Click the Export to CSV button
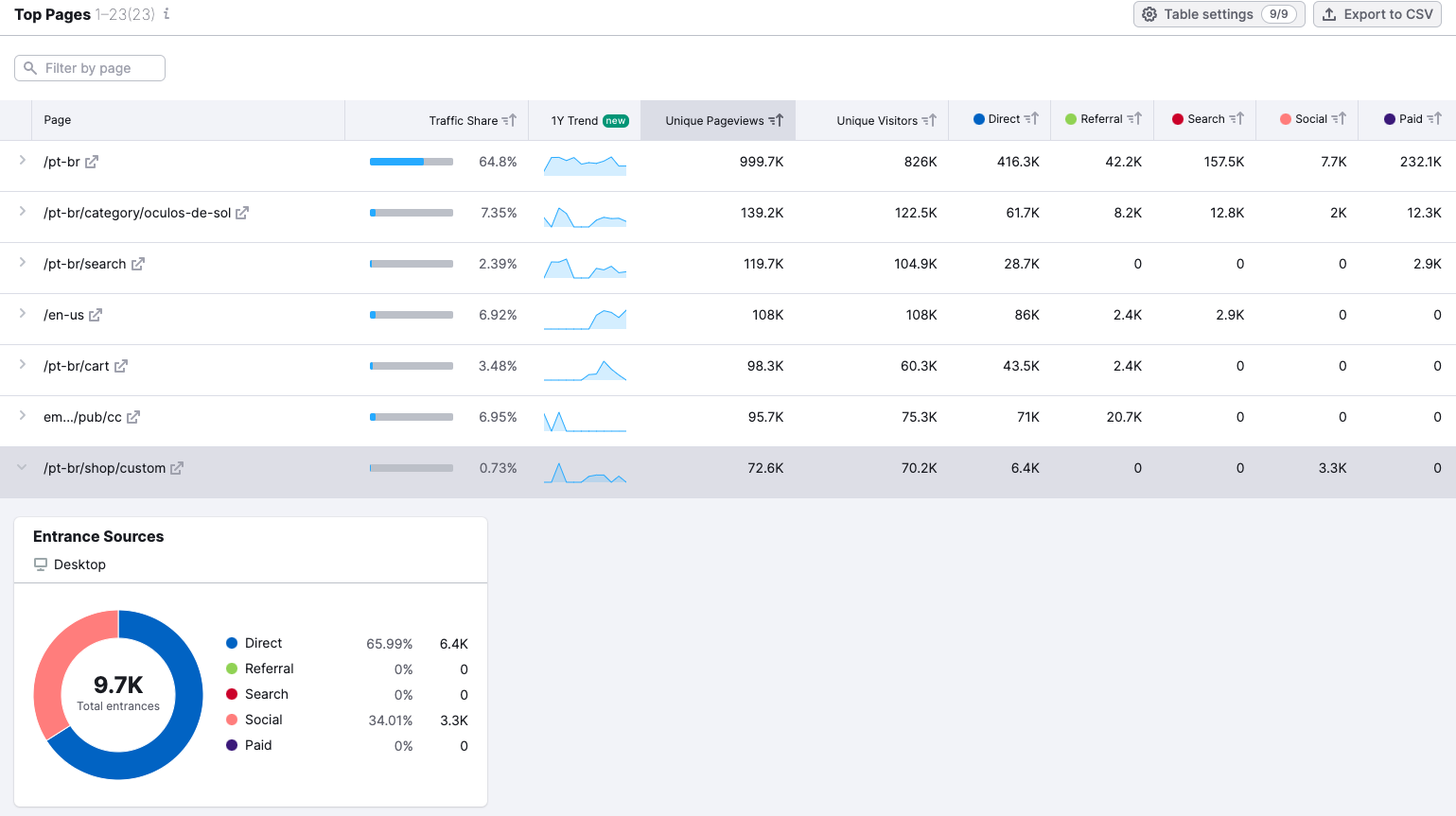The height and width of the screenshot is (816, 1456). [x=1377, y=14]
